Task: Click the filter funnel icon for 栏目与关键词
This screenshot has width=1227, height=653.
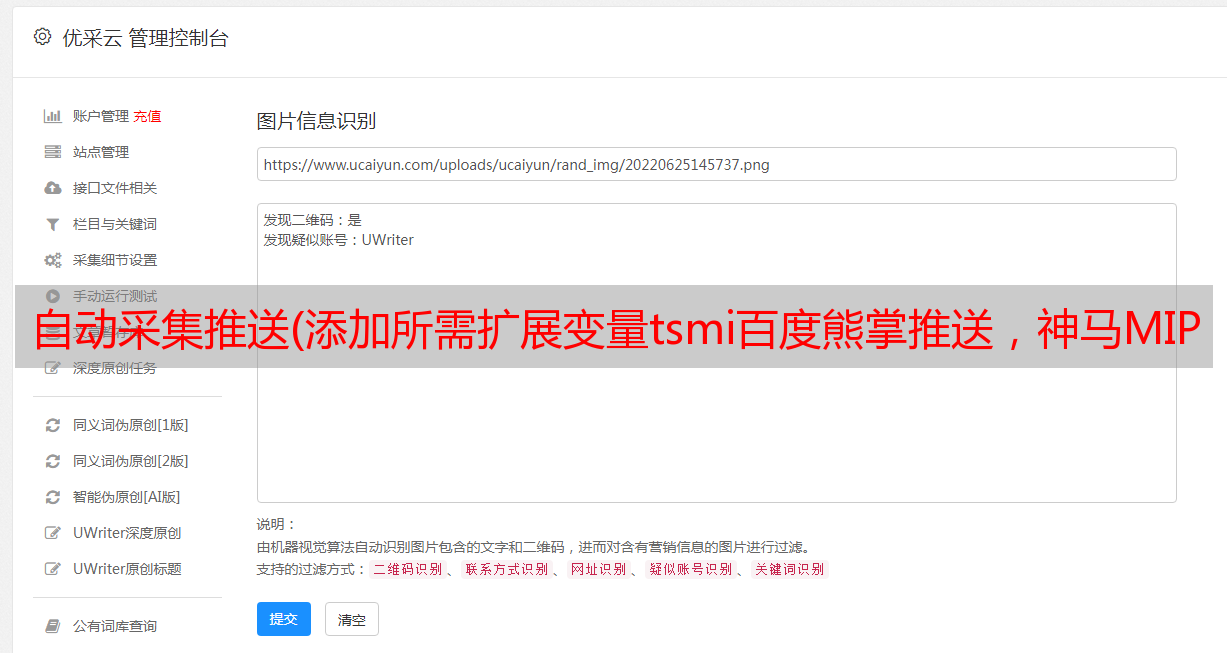Action: (53, 224)
